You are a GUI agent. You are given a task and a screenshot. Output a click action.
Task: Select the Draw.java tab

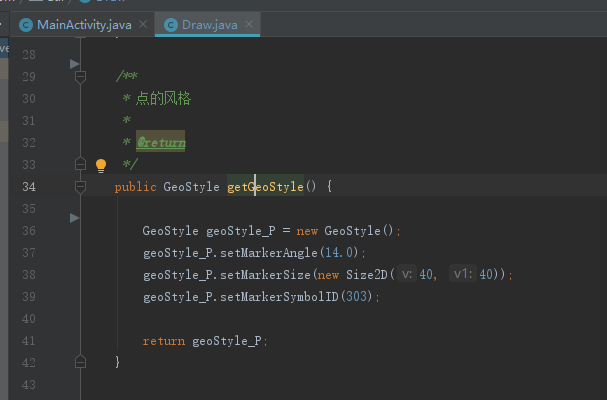(209, 25)
